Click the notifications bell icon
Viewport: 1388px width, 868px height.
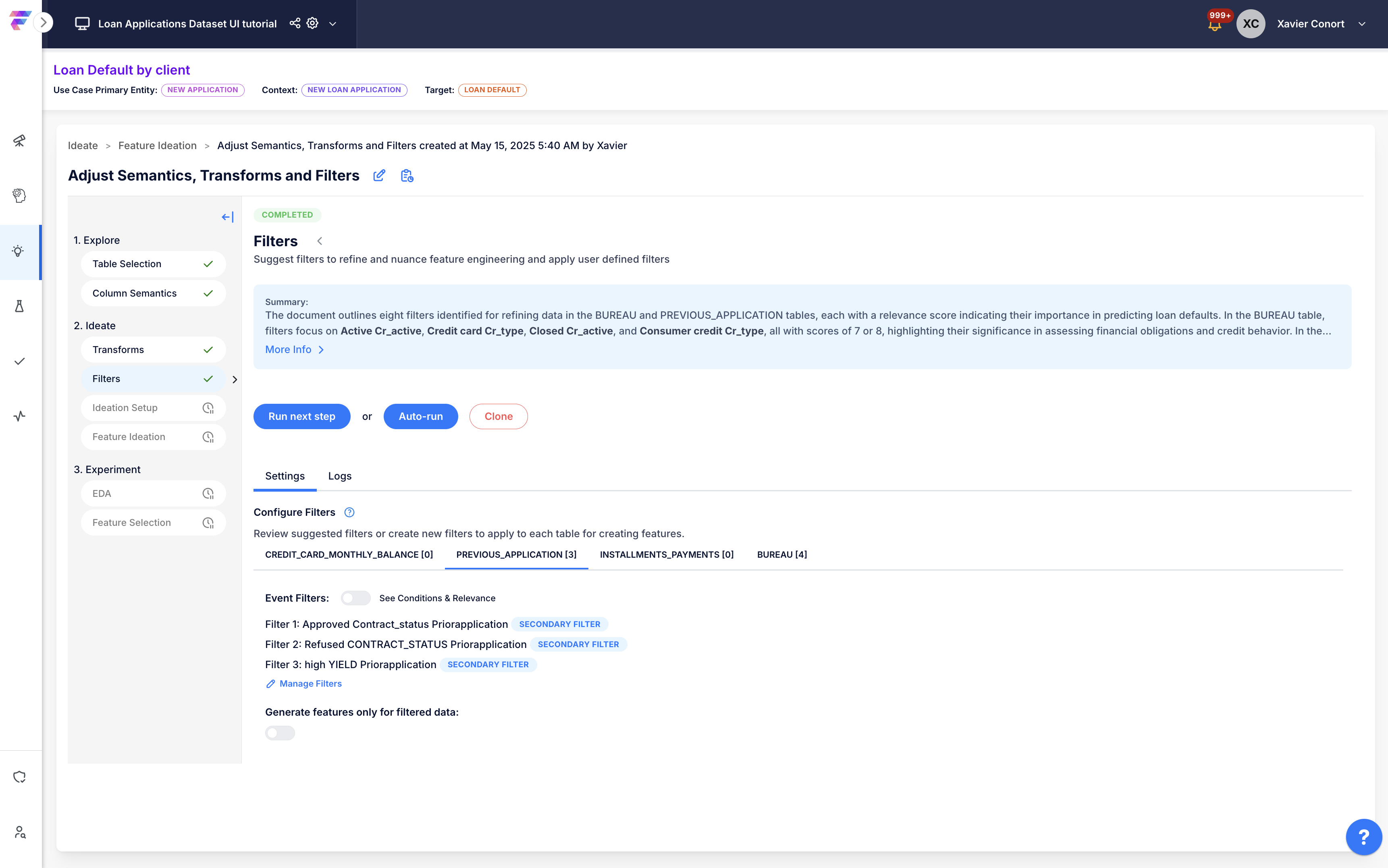tap(1214, 25)
